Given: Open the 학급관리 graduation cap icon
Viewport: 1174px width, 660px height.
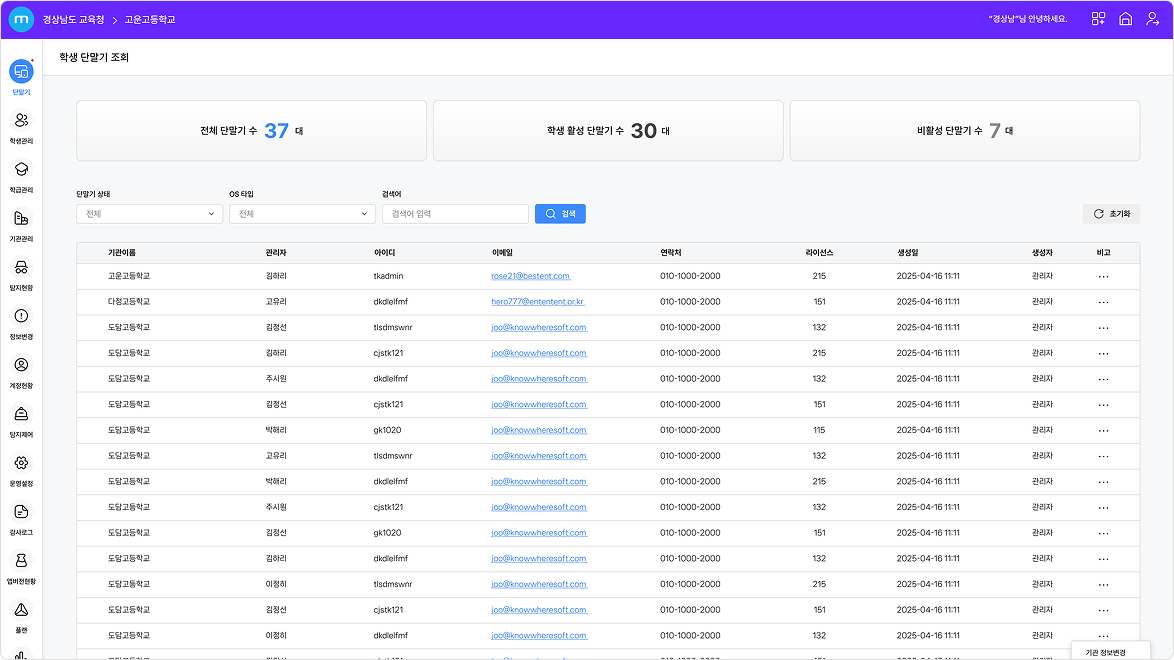Looking at the screenshot, I should point(21,169).
